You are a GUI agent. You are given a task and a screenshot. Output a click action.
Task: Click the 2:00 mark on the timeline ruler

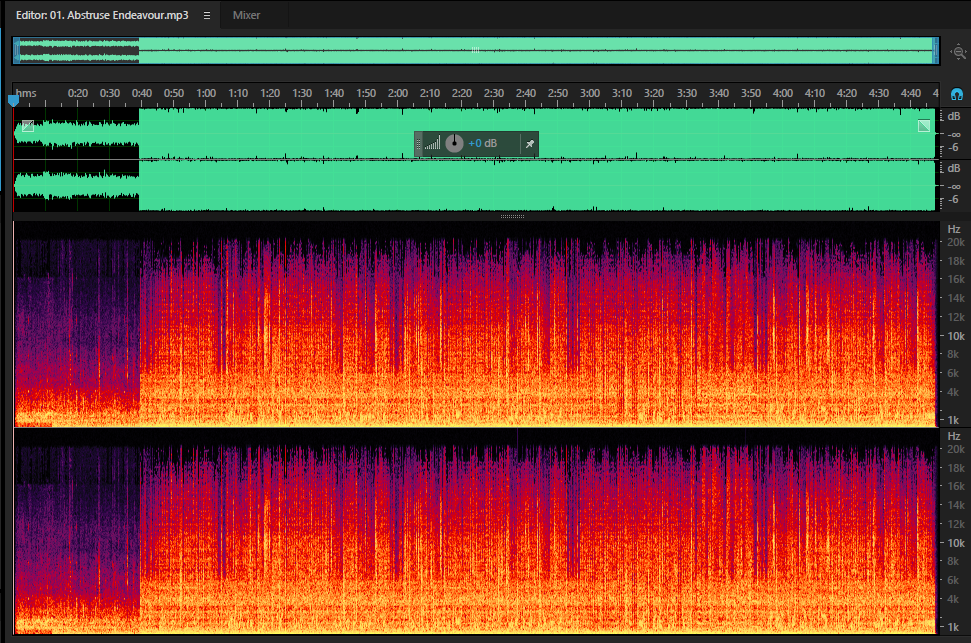[x=398, y=93]
